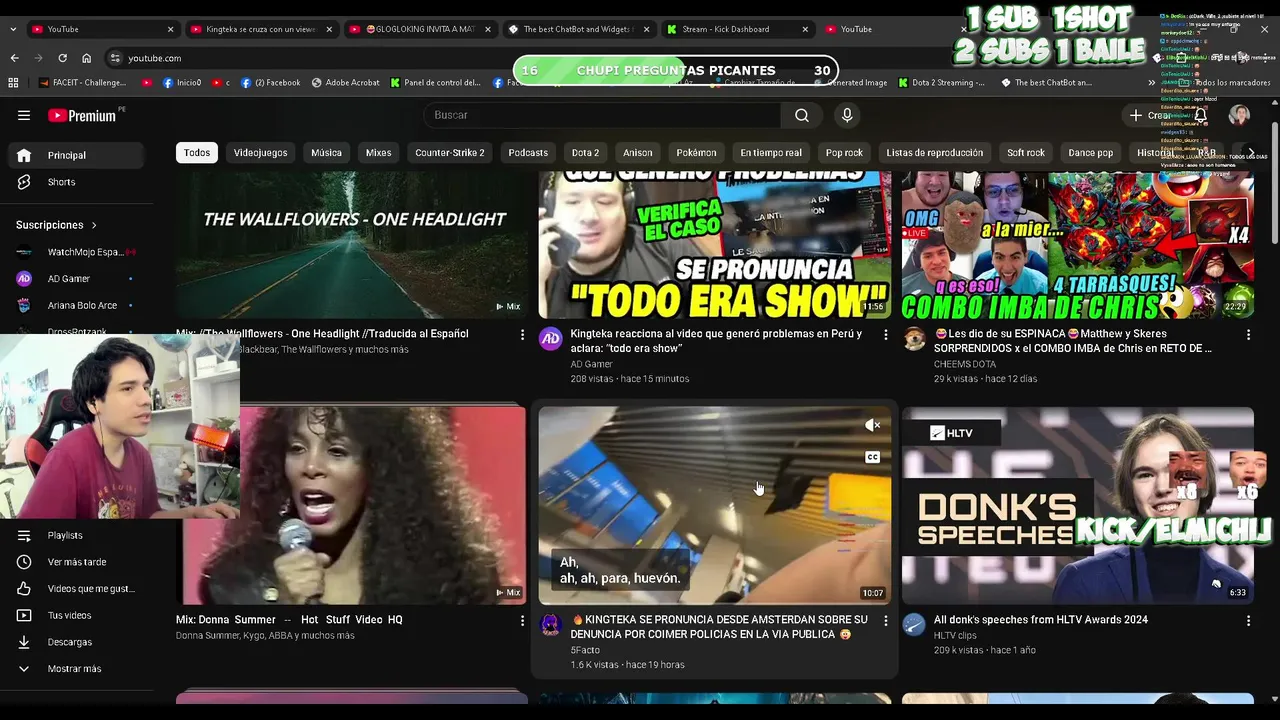Open options for the 5Facto Kingteka video
This screenshot has height=720, width=1280.
[x=885, y=621]
